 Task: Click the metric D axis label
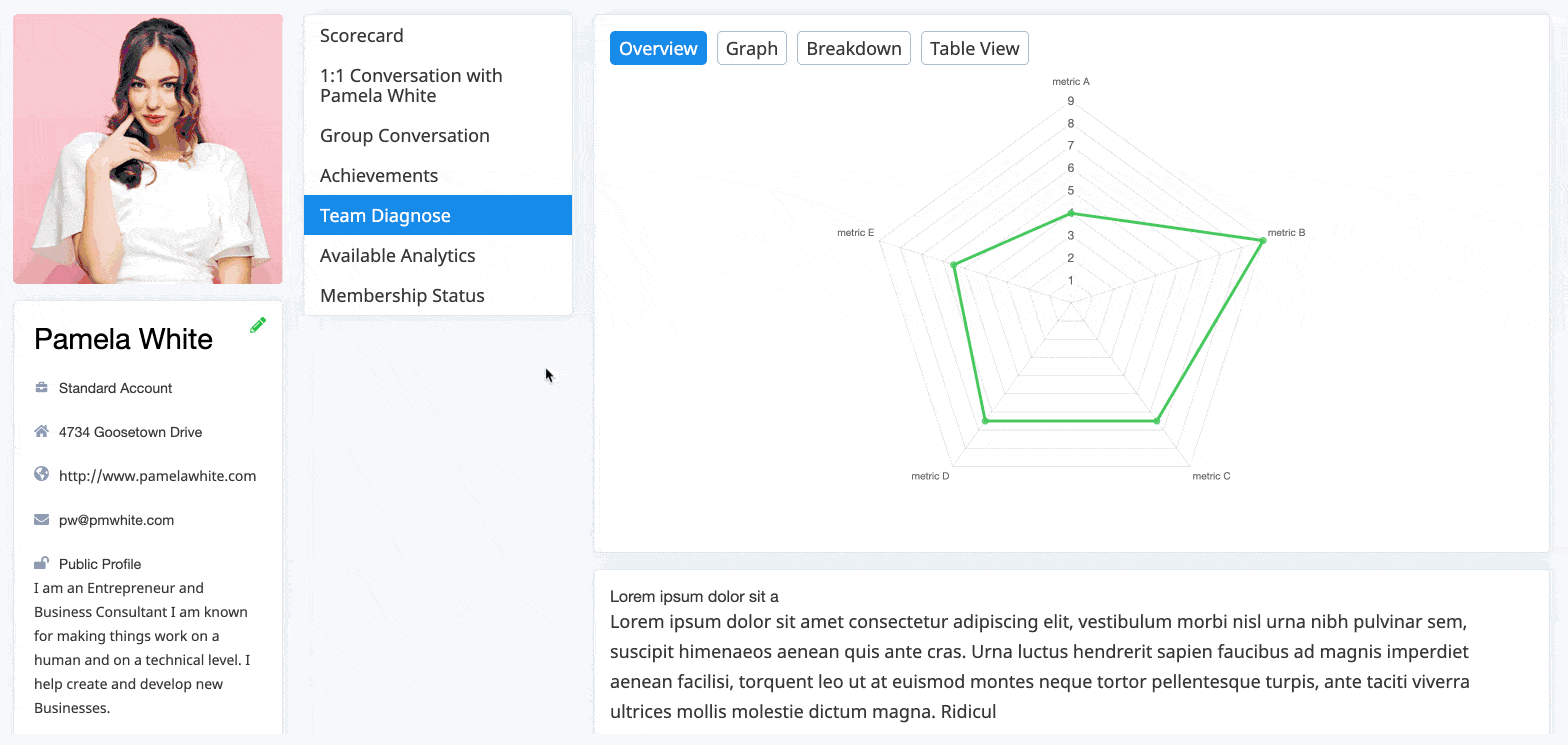point(930,476)
